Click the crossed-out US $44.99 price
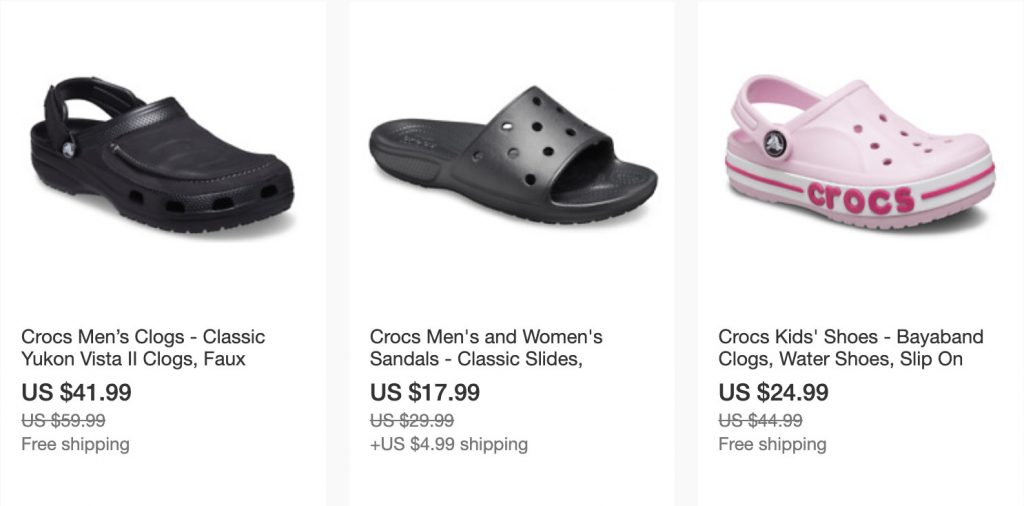 (x=760, y=421)
